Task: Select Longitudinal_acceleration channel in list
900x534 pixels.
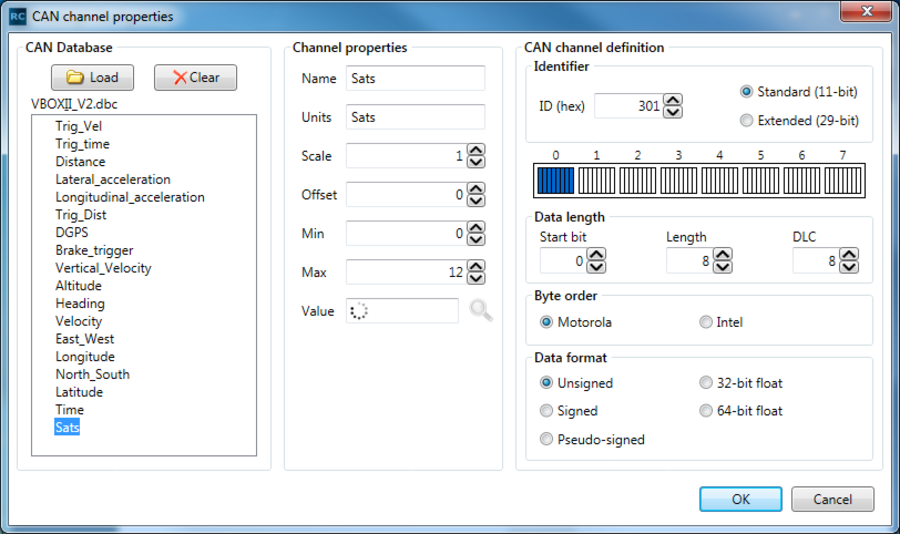Action: [x=130, y=197]
